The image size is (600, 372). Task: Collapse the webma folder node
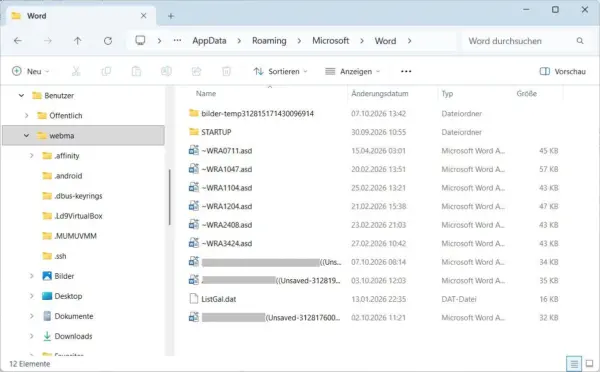coord(26,135)
